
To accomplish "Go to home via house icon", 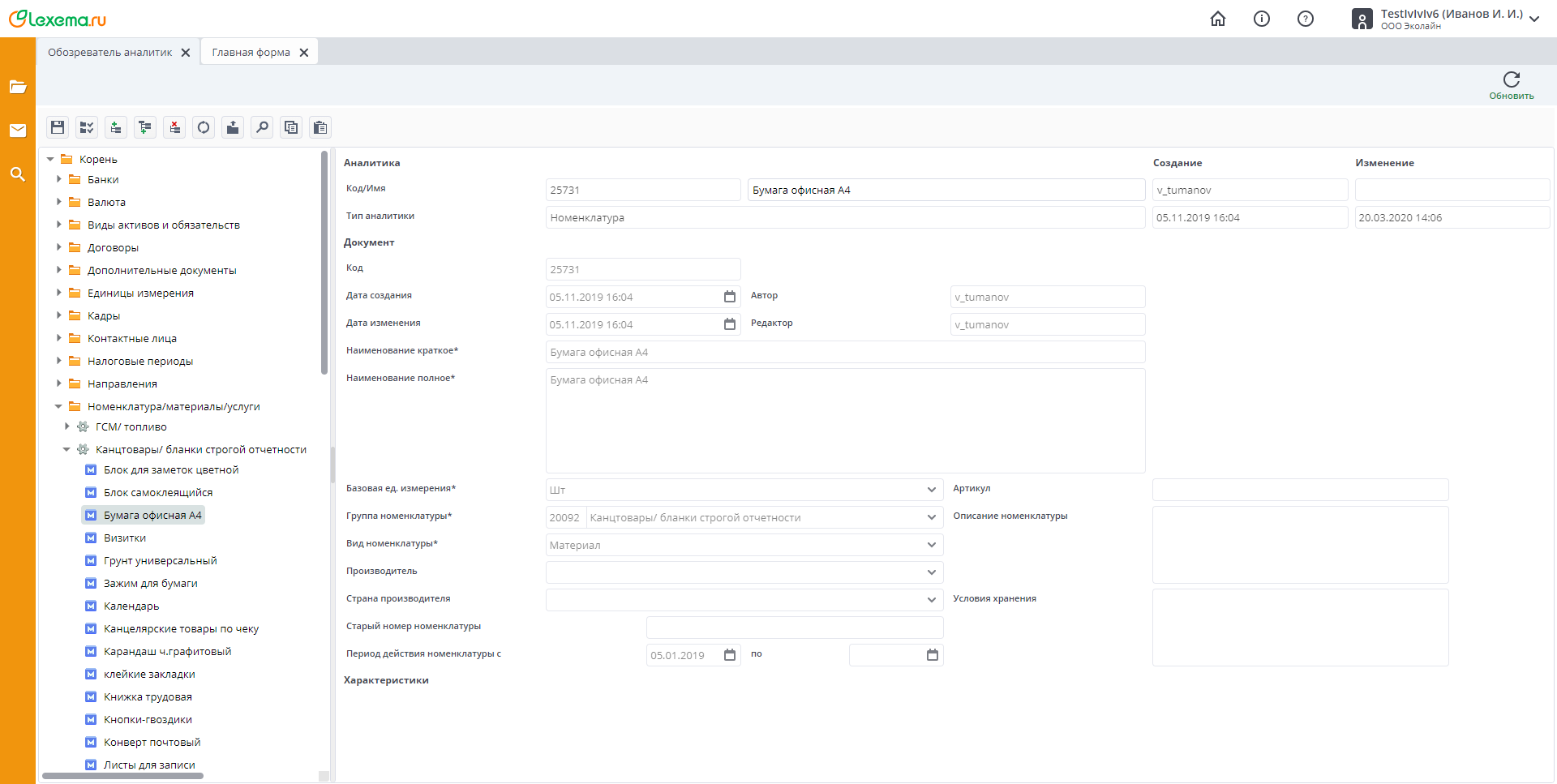I will coord(1218,19).
